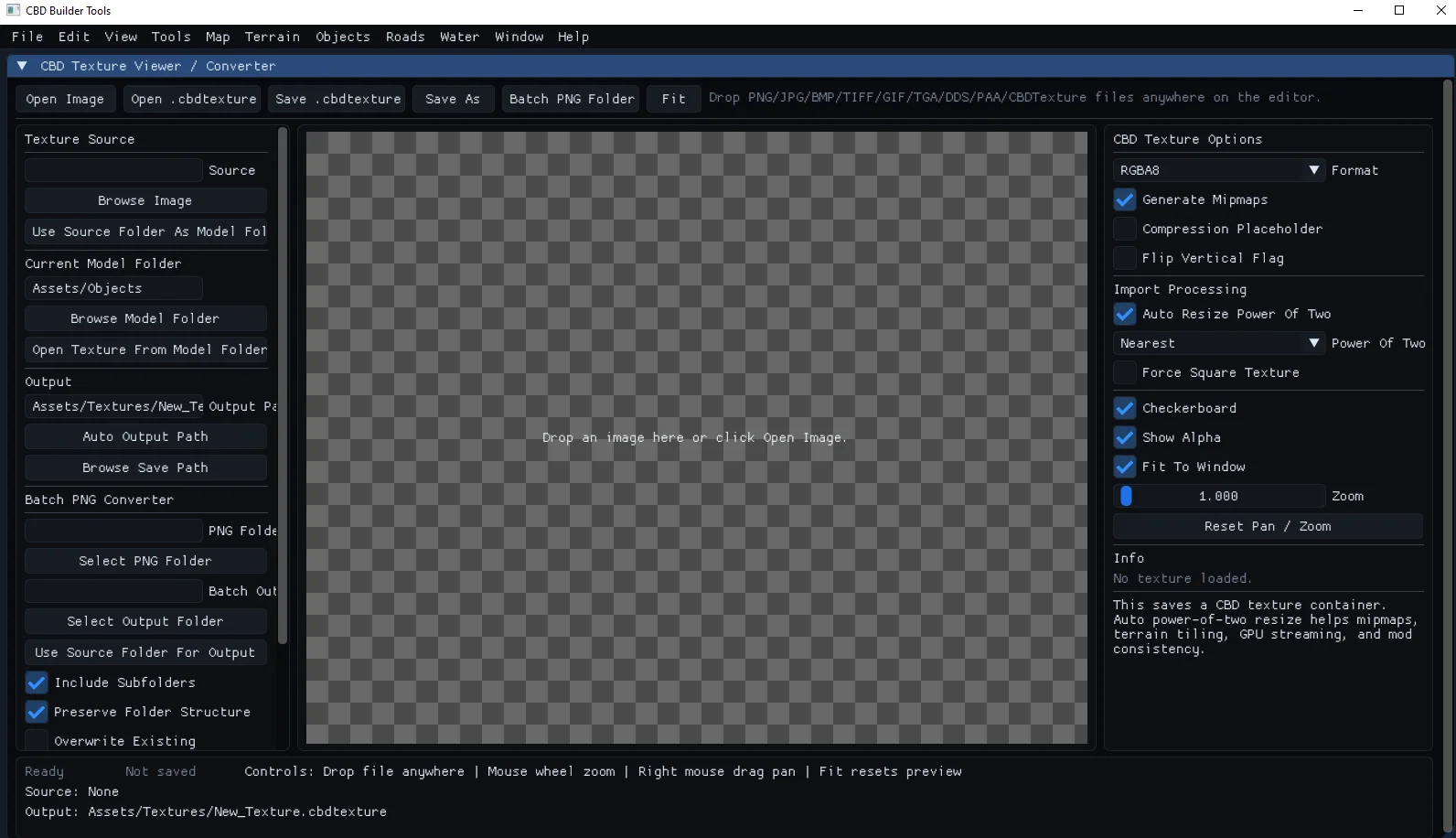
Task: Toggle Generate Mipmaps checkbox
Action: coord(1125,199)
